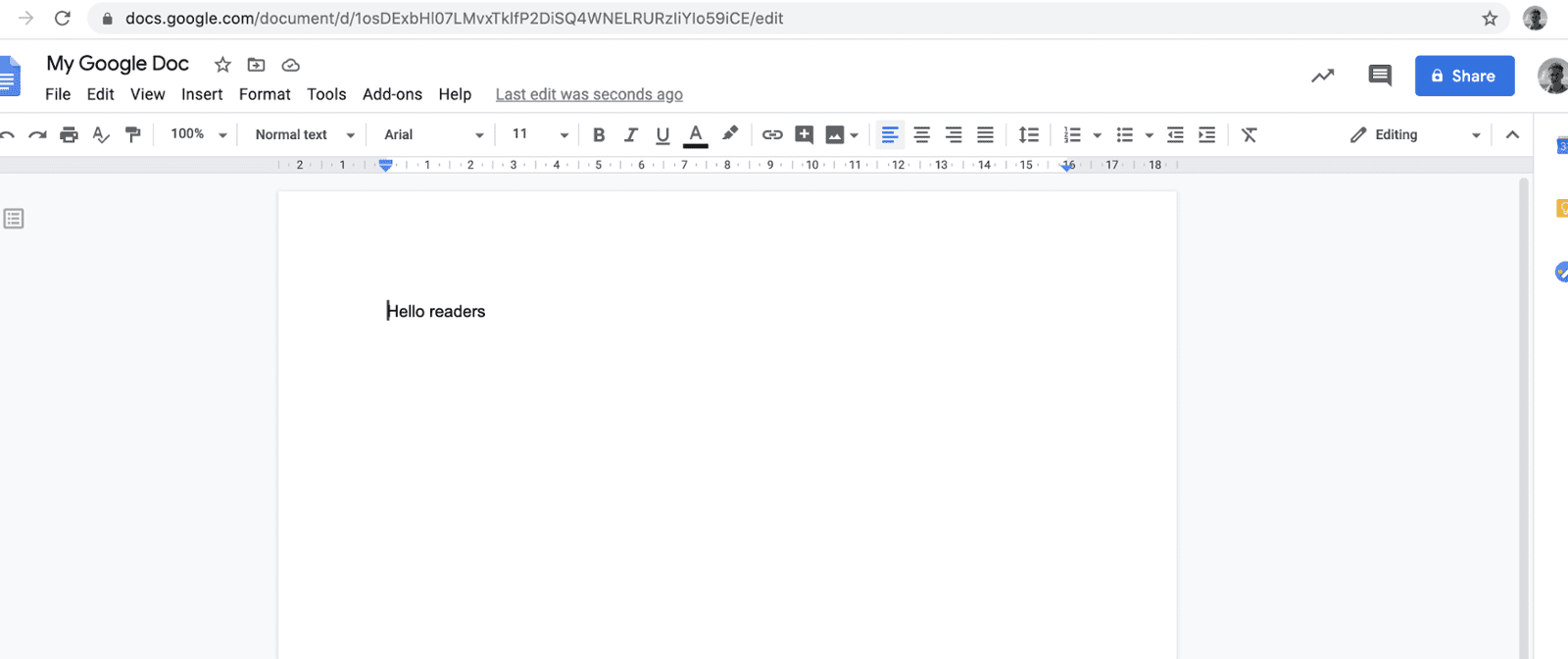Viewport: 1568px width, 659px height.
Task: Open the 'Last edit was seconds ago' link
Action: pos(589,94)
